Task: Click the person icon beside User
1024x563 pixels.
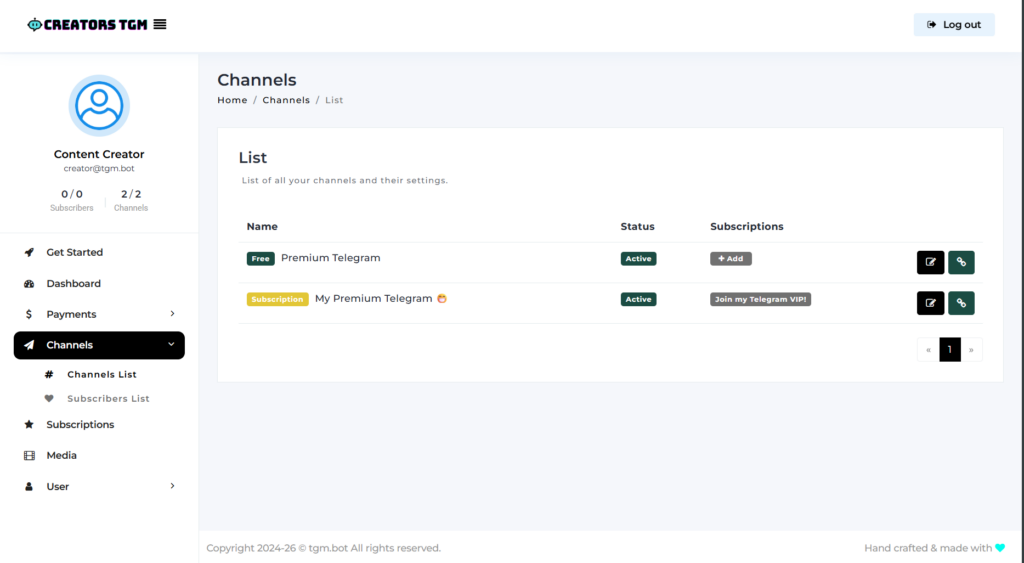Action: pos(29,487)
